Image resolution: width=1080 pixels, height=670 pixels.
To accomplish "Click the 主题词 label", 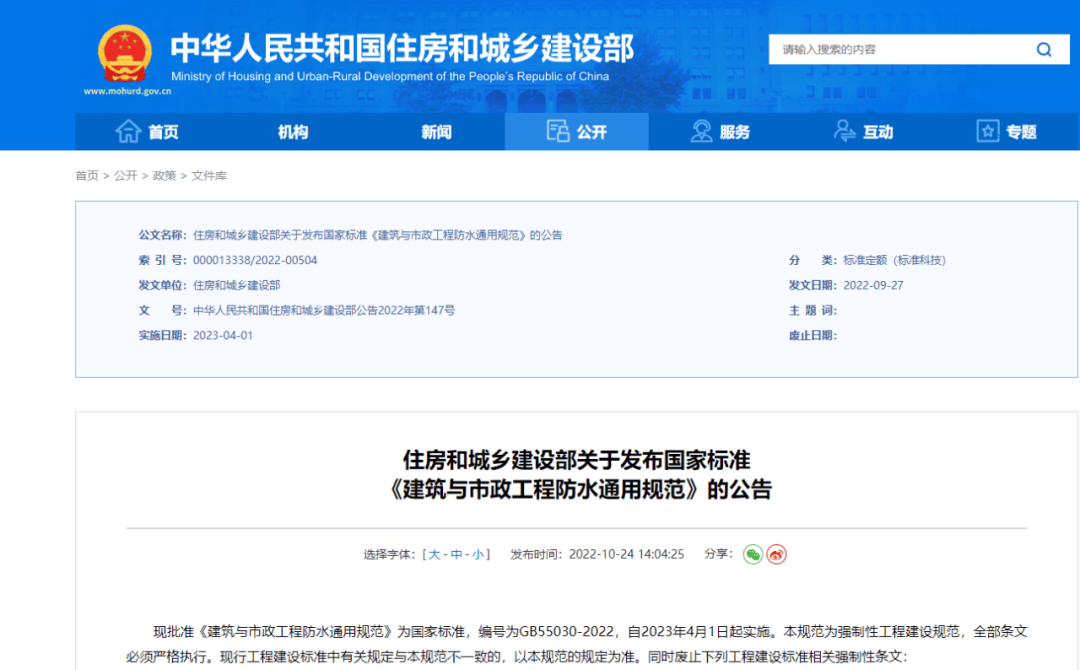I will click(x=812, y=311).
